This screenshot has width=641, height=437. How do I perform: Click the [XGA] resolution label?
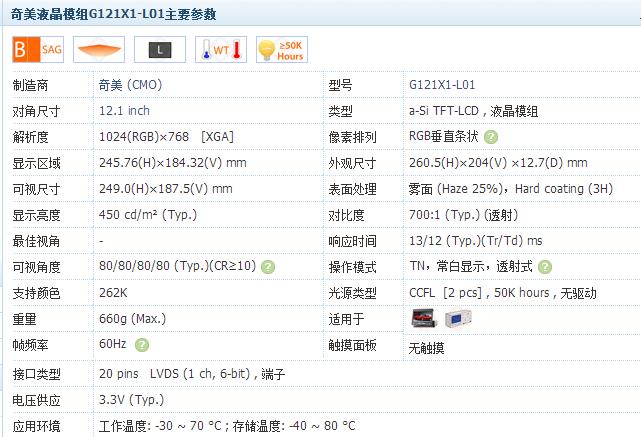point(217,137)
